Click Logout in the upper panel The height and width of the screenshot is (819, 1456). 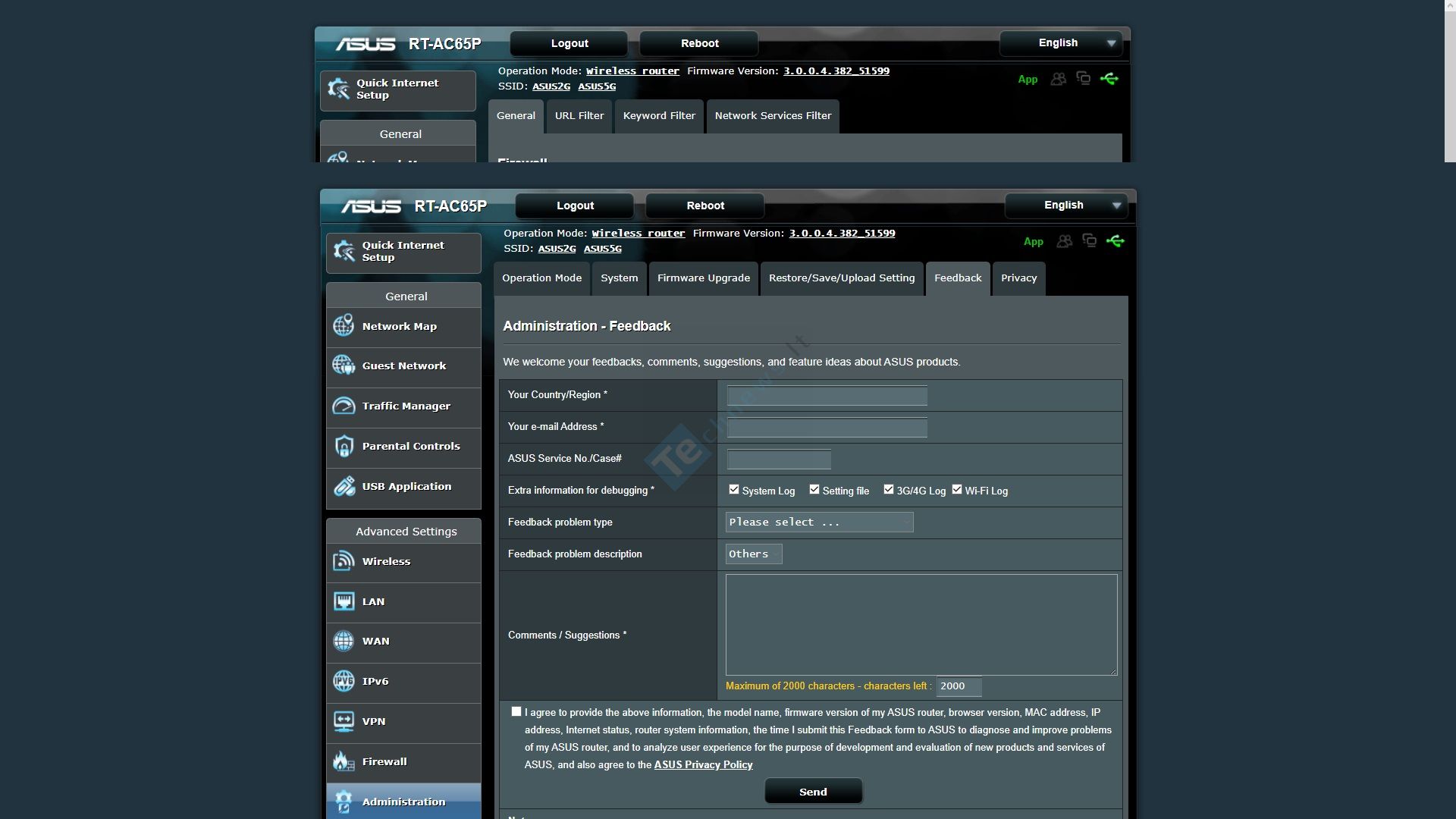point(570,43)
